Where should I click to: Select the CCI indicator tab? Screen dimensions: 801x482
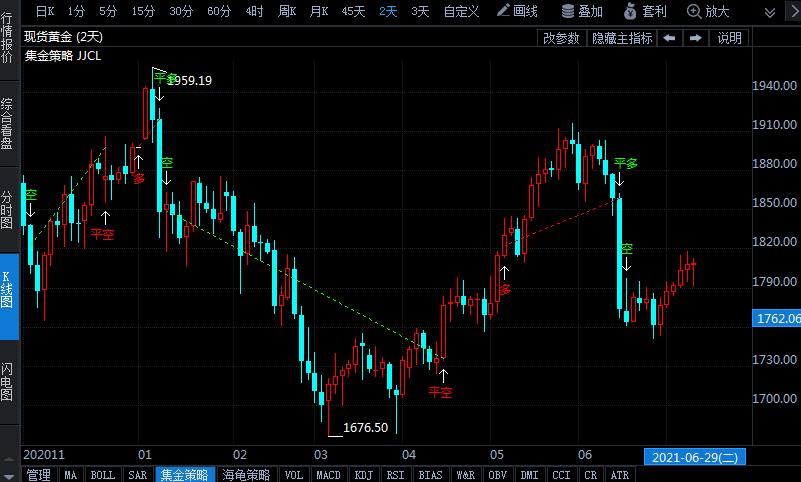(x=561, y=475)
